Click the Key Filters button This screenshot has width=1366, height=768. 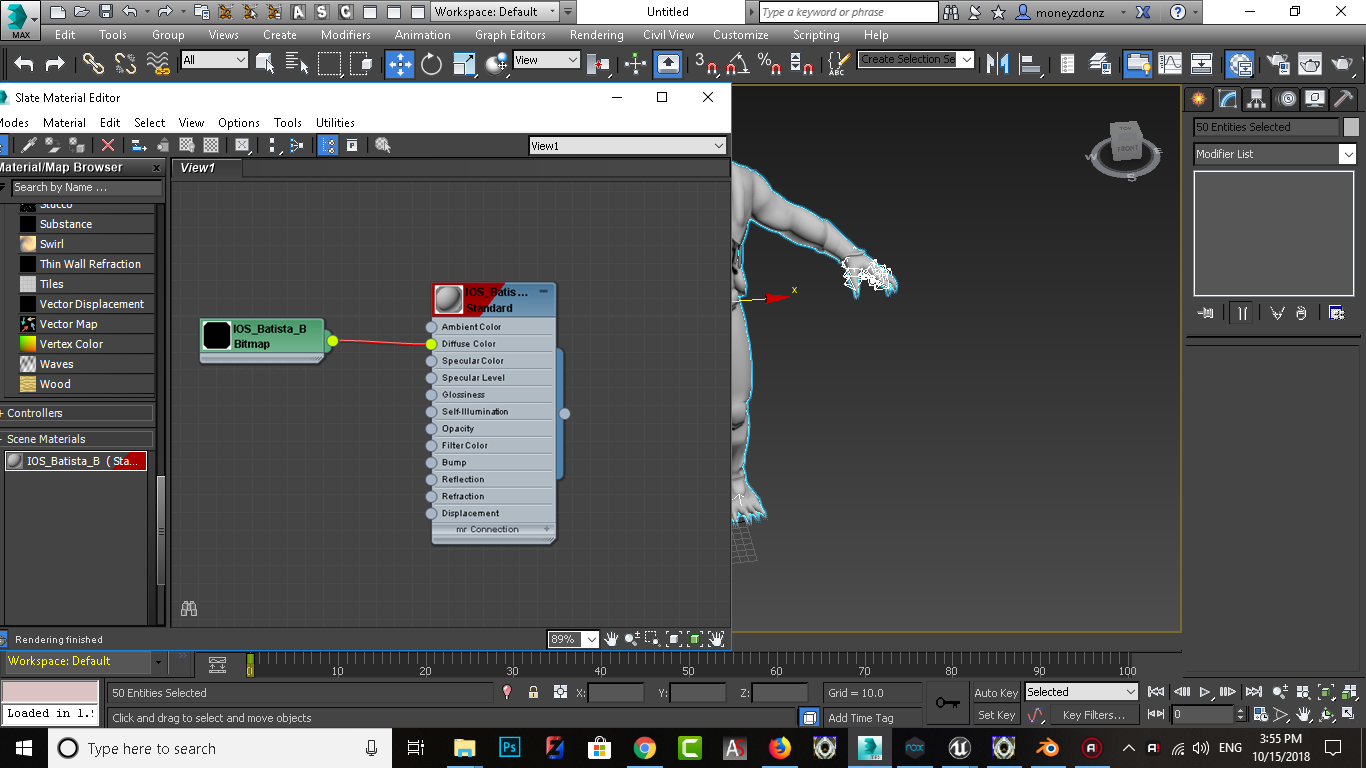[x=1093, y=715]
